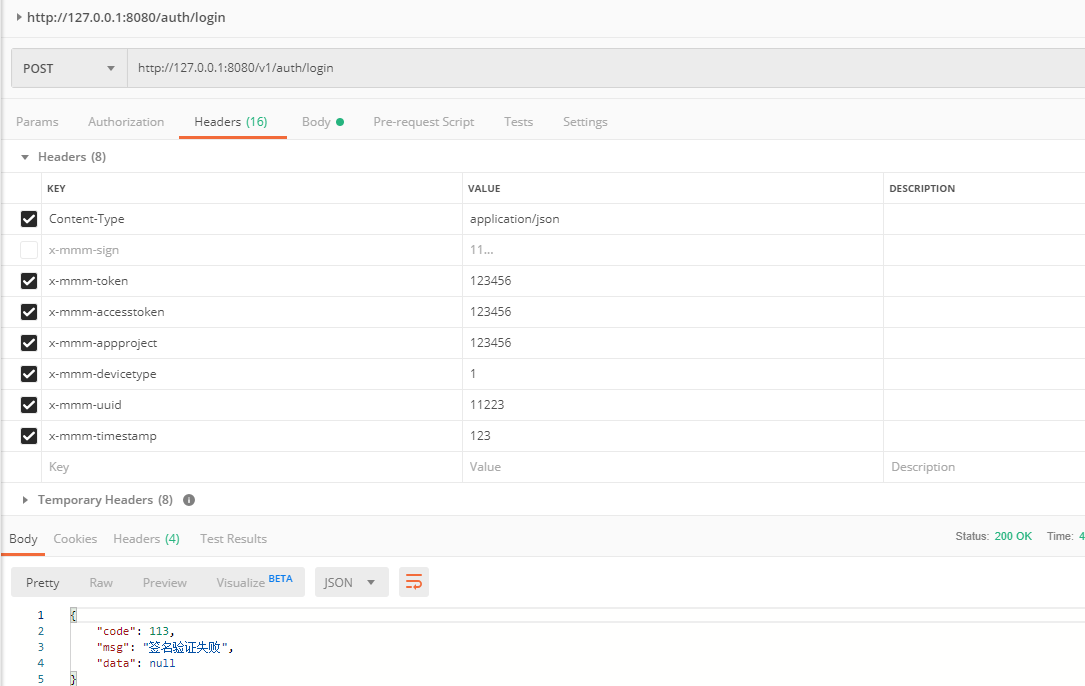
Task: Expand the request title arrow
Action: point(19,17)
